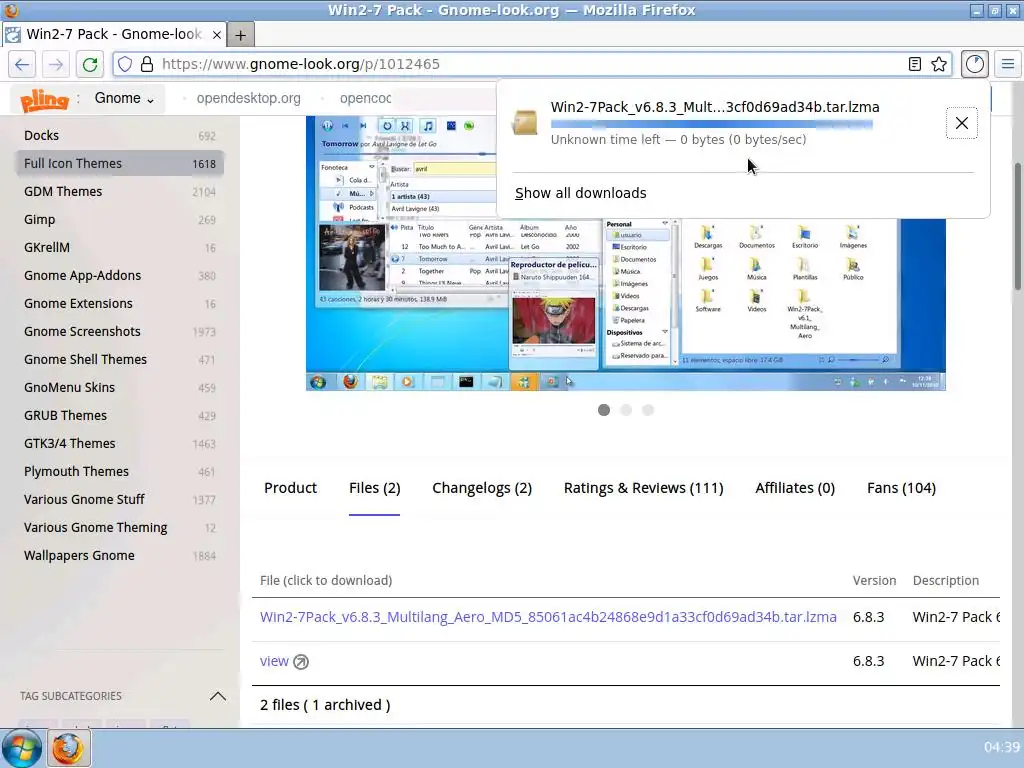Click Show all downloads
The width and height of the screenshot is (1024, 768).
click(581, 193)
